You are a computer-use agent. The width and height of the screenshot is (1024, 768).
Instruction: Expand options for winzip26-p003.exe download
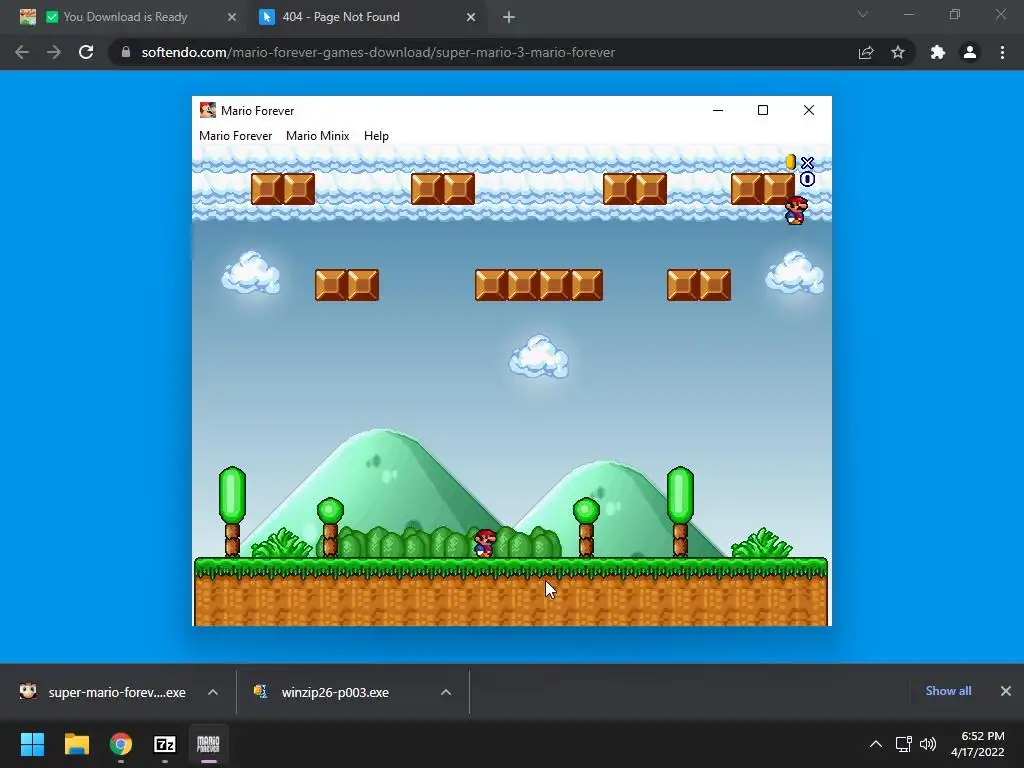tap(446, 692)
